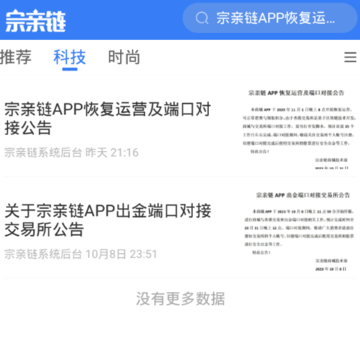360x360 pixels.
Task: Open the hamburger category menu icon
Action: 350,57
